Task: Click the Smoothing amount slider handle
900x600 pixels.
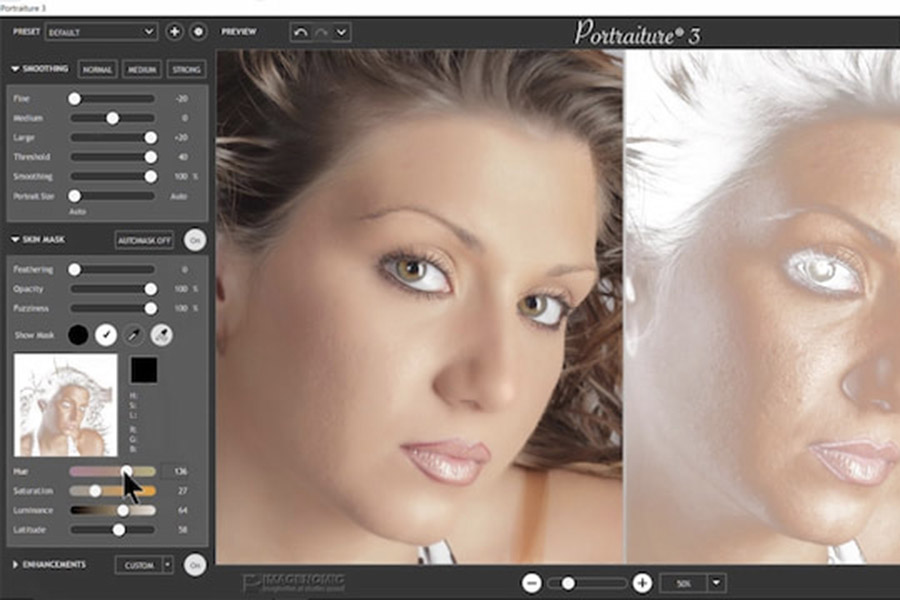Action: tap(150, 176)
